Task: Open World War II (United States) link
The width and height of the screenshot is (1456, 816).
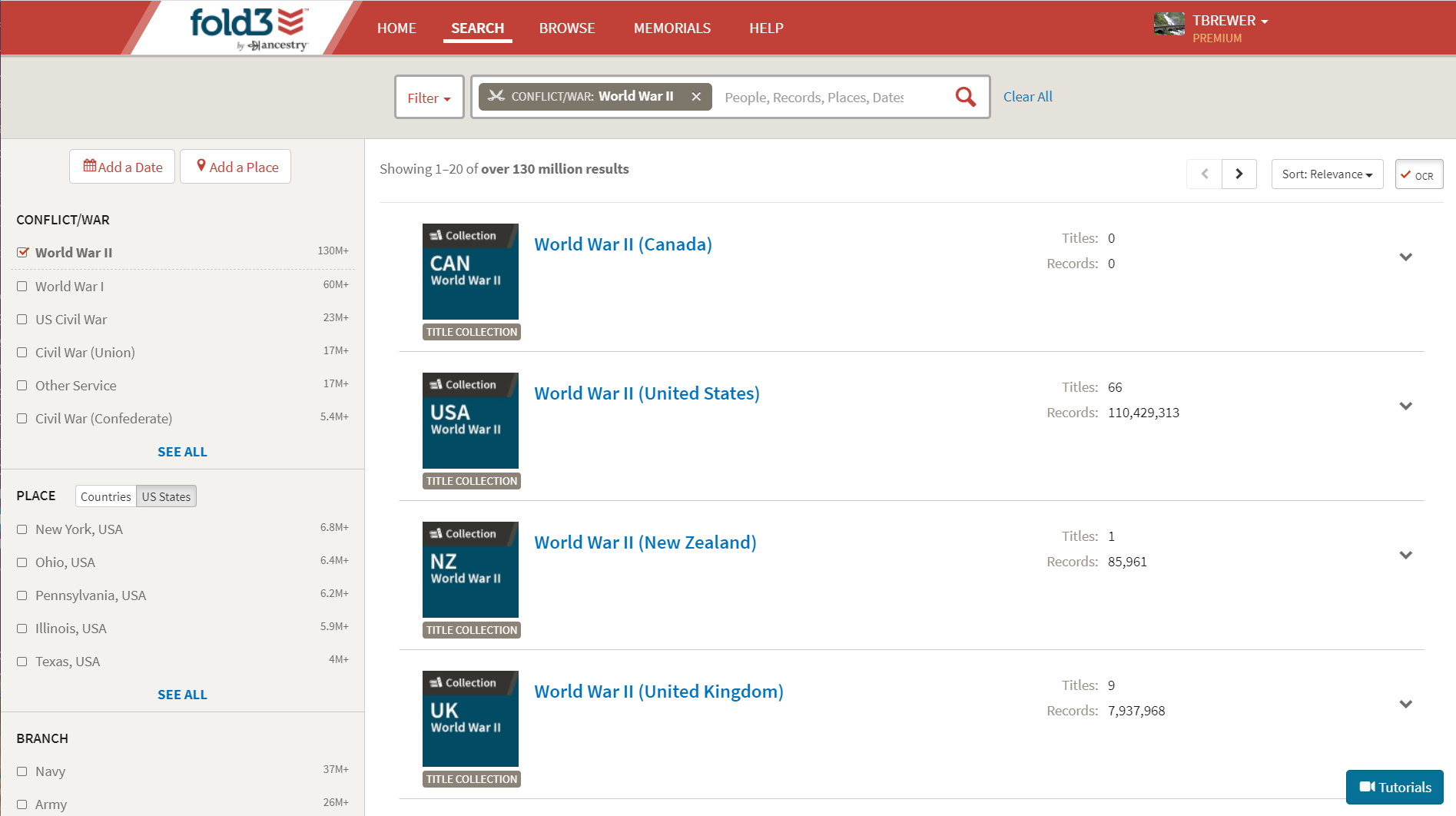Action: point(646,393)
